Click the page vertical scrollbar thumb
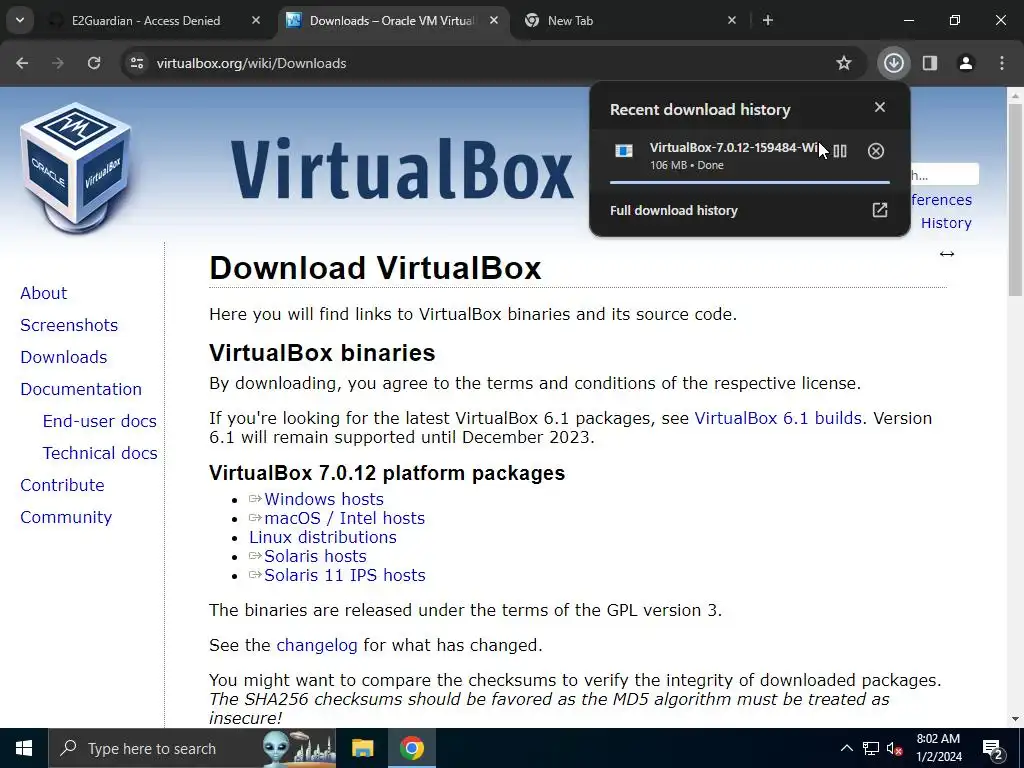Screen dimensions: 1024x768 click(x=1015, y=199)
